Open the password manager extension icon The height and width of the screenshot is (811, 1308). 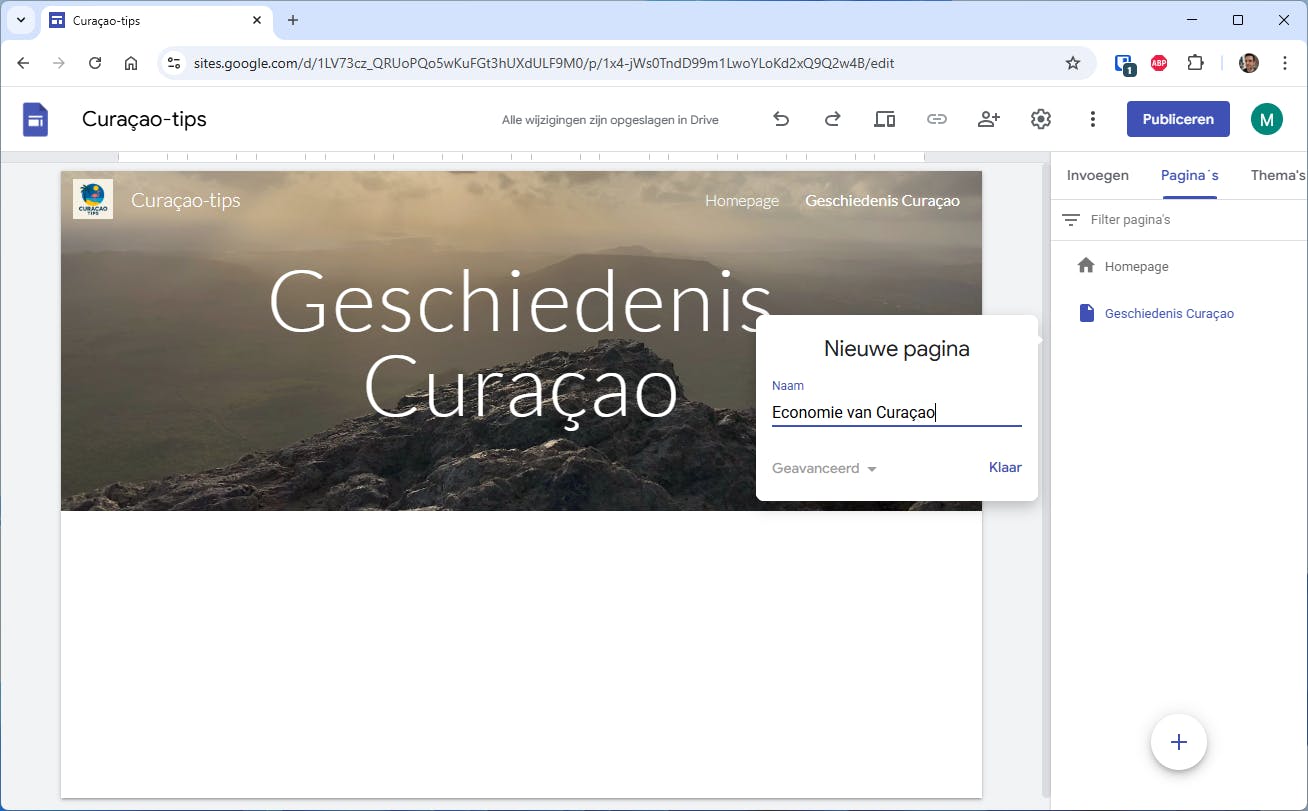(1124, 64)
